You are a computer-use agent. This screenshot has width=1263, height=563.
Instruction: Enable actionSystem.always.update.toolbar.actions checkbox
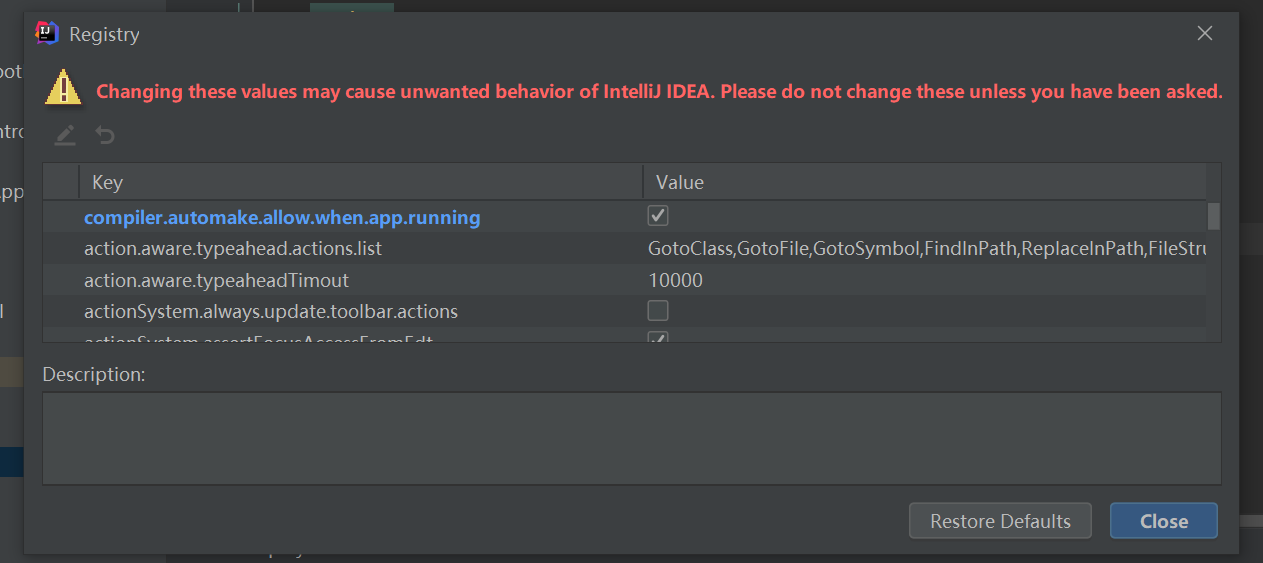coord(658,310)
